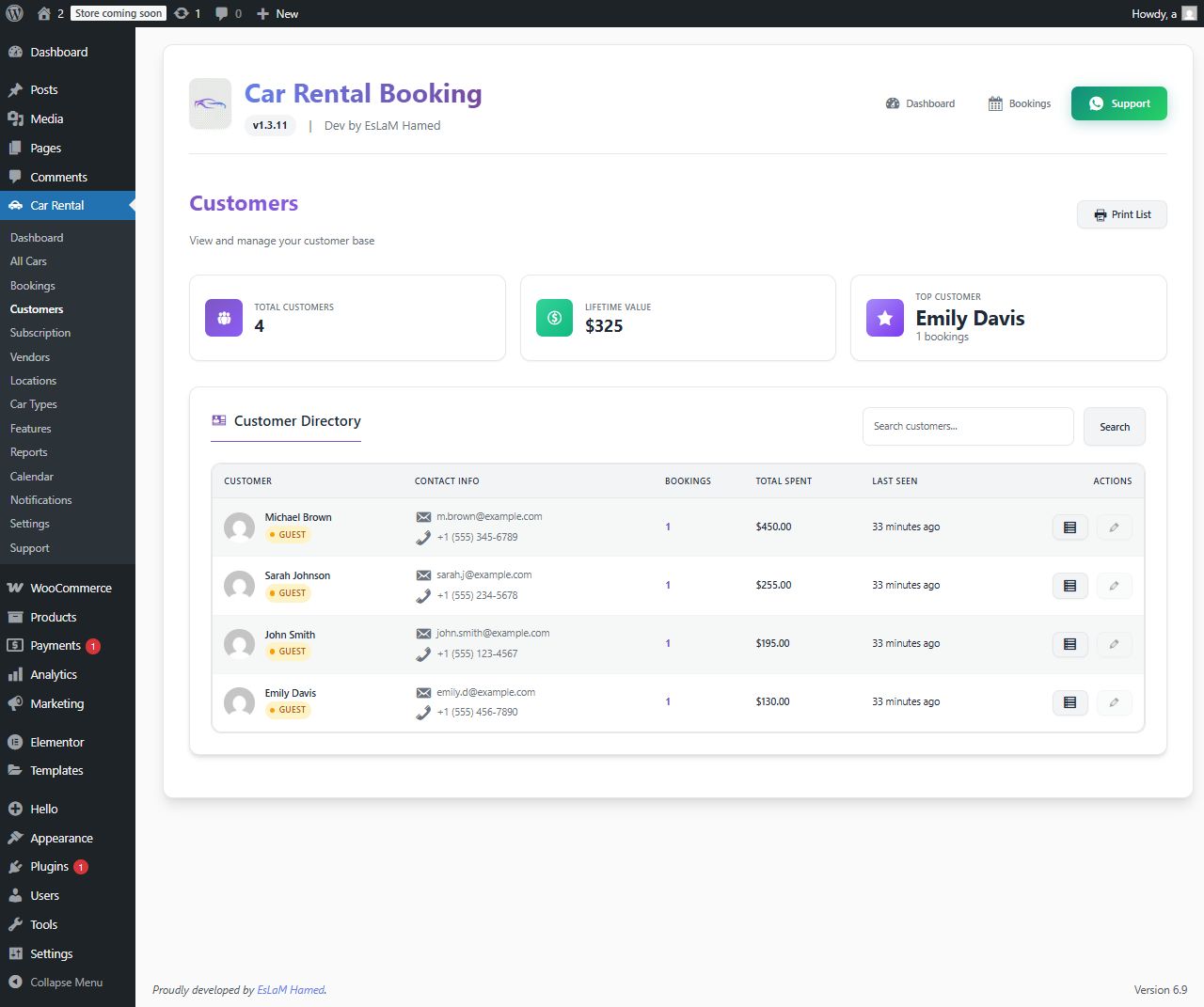1204x1007 pixels.
Task: Collapse the WordPress admin menu
Action: 56,982
